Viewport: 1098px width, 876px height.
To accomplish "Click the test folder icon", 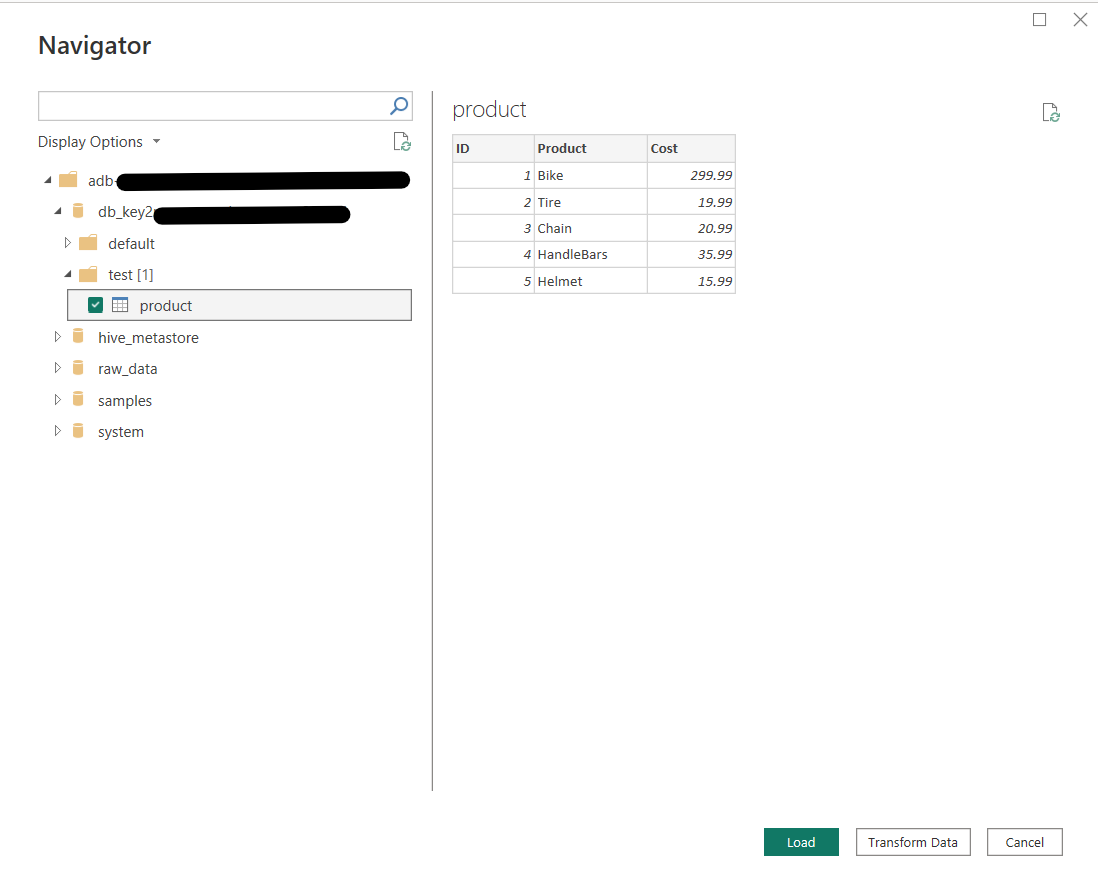I will click(x=88, y=274).
